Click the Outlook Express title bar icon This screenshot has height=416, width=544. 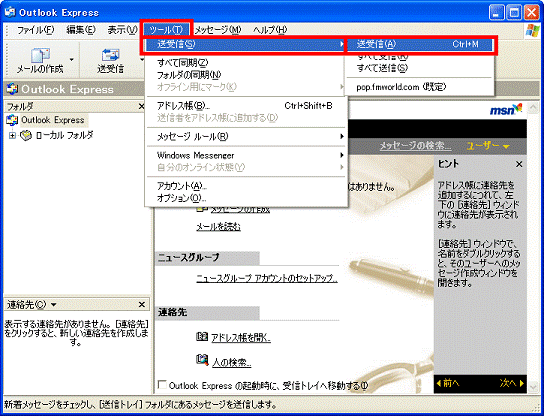coord(10,12)
